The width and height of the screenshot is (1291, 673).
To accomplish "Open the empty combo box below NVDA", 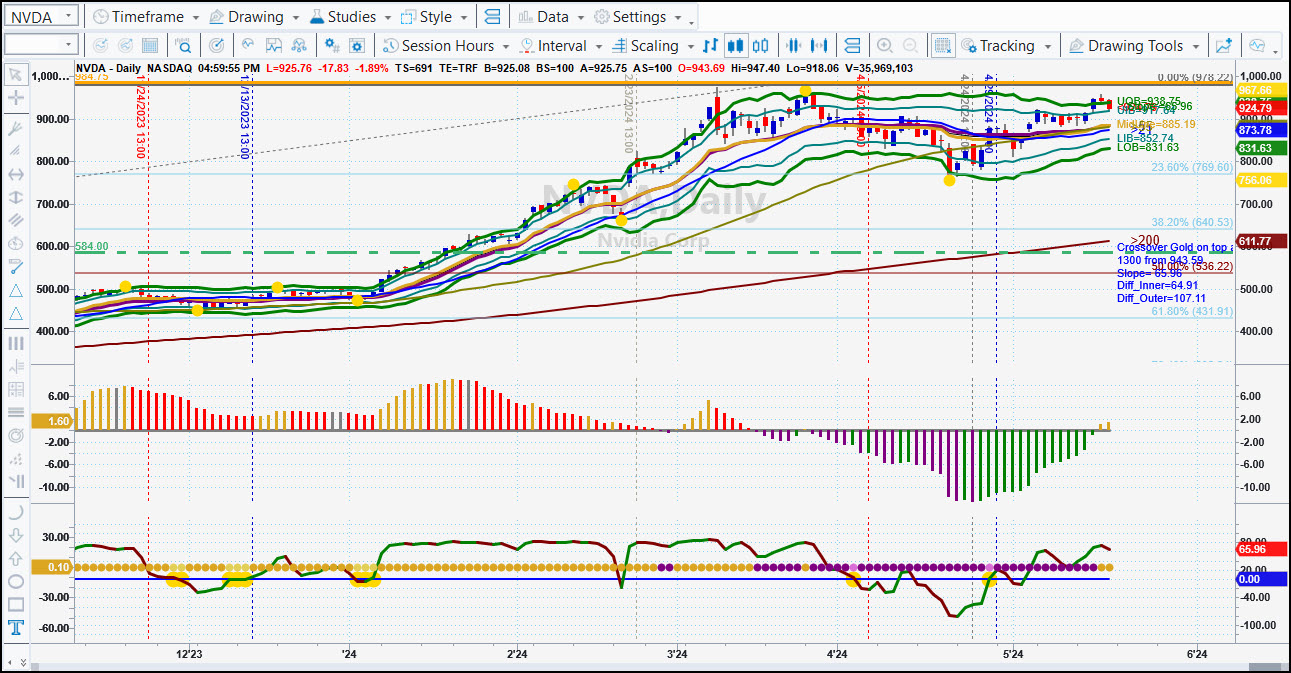I will pos(40,44).
